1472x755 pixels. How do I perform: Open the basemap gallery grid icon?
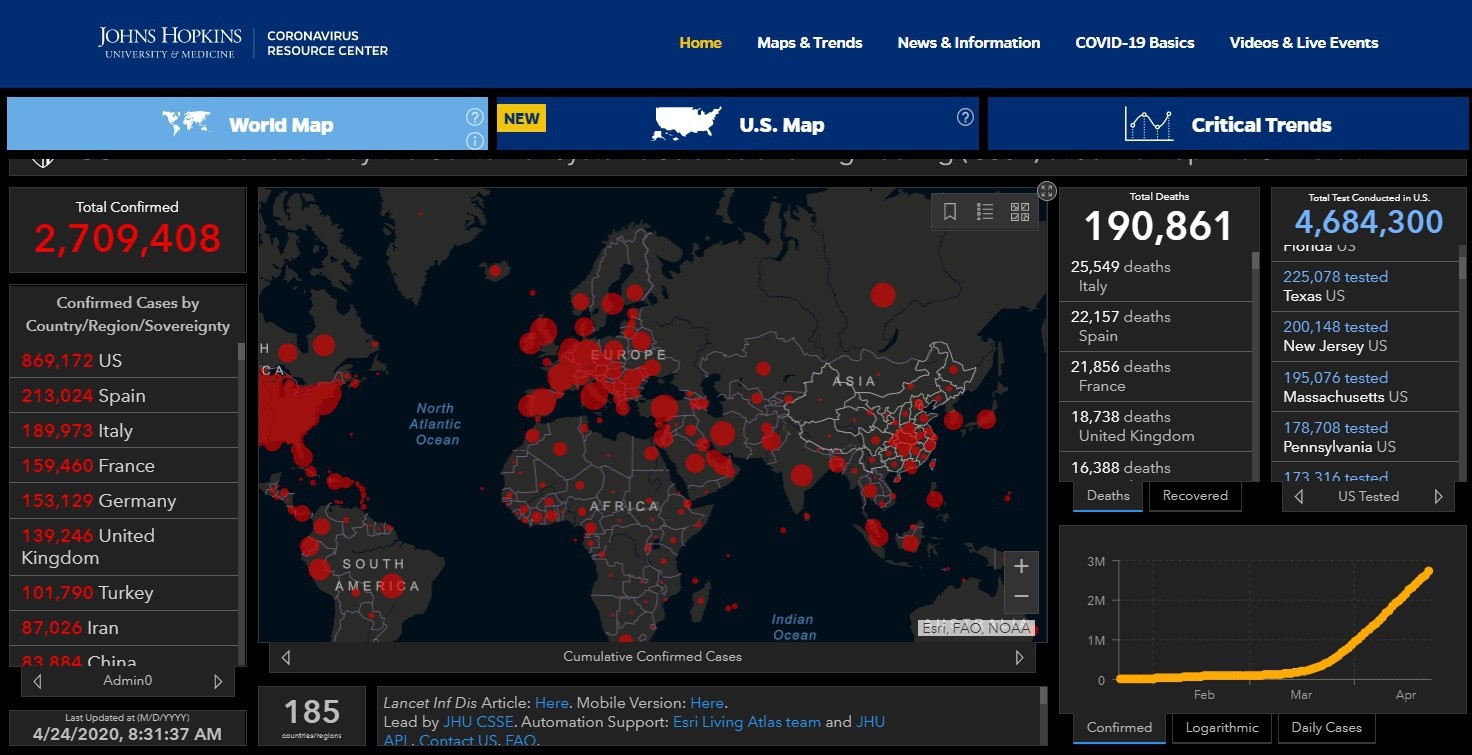click(1019, 211)
